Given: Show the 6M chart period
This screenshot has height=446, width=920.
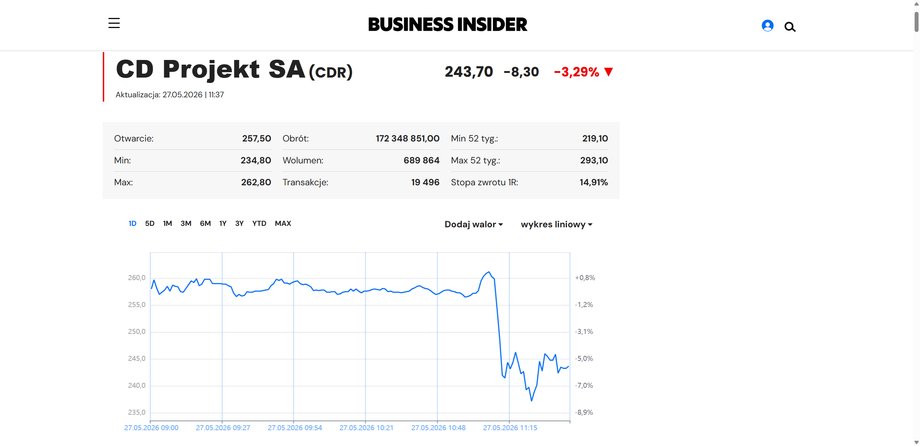Looking at the screenshot, I should point(205,224).
